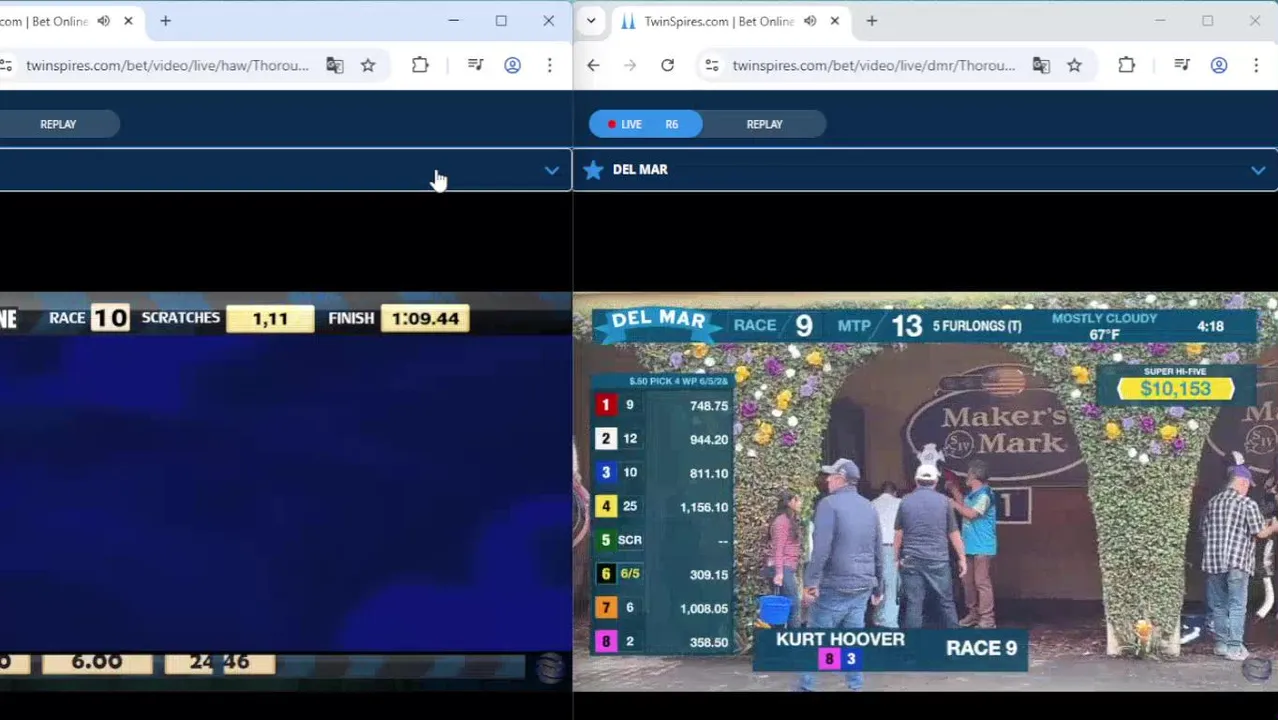Screen dimensions: 1278x720
Task: Open site info in the left window address bar
Action: tap(6, 65)
